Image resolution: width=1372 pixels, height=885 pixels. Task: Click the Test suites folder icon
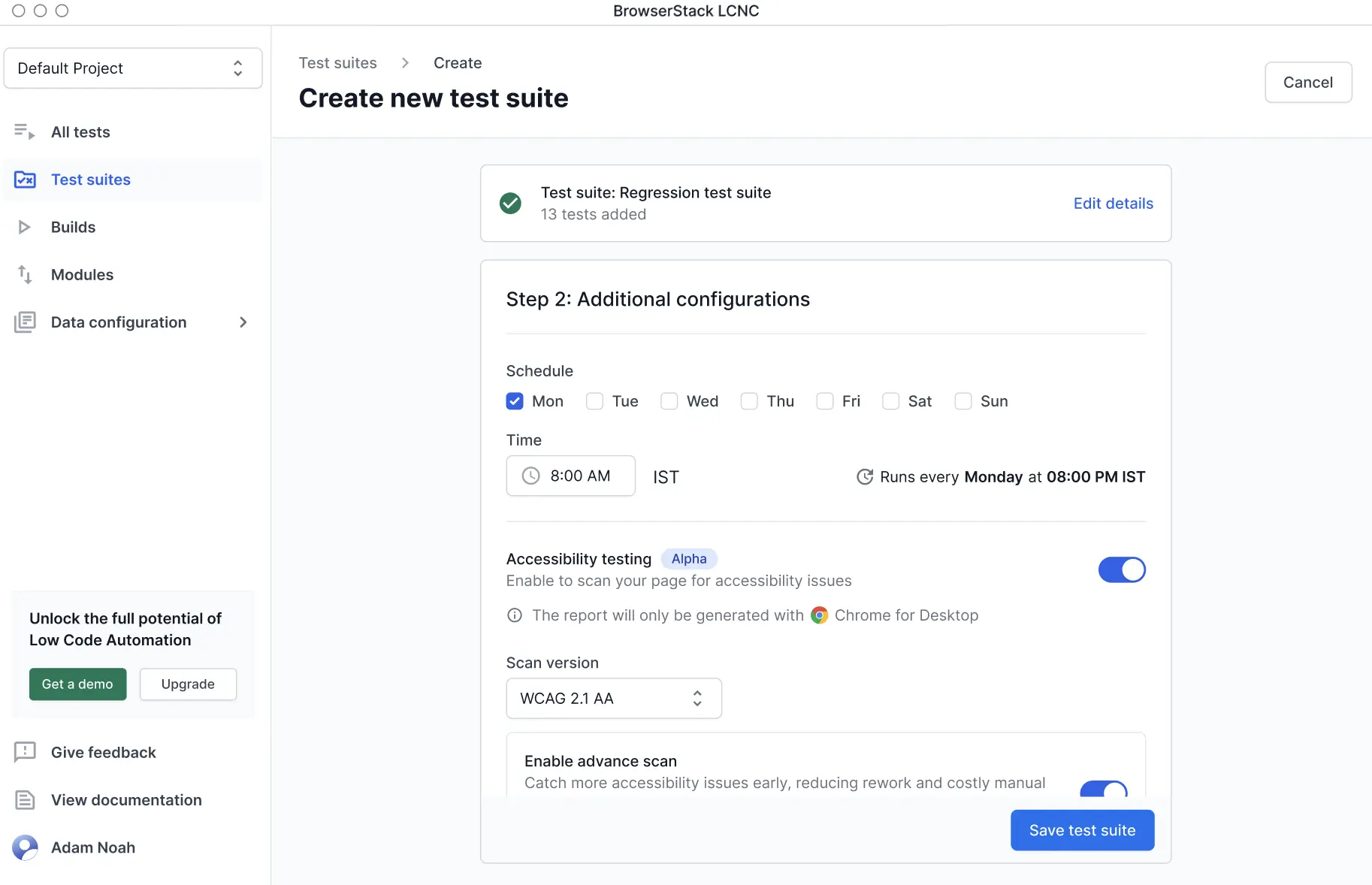[25, 180]
